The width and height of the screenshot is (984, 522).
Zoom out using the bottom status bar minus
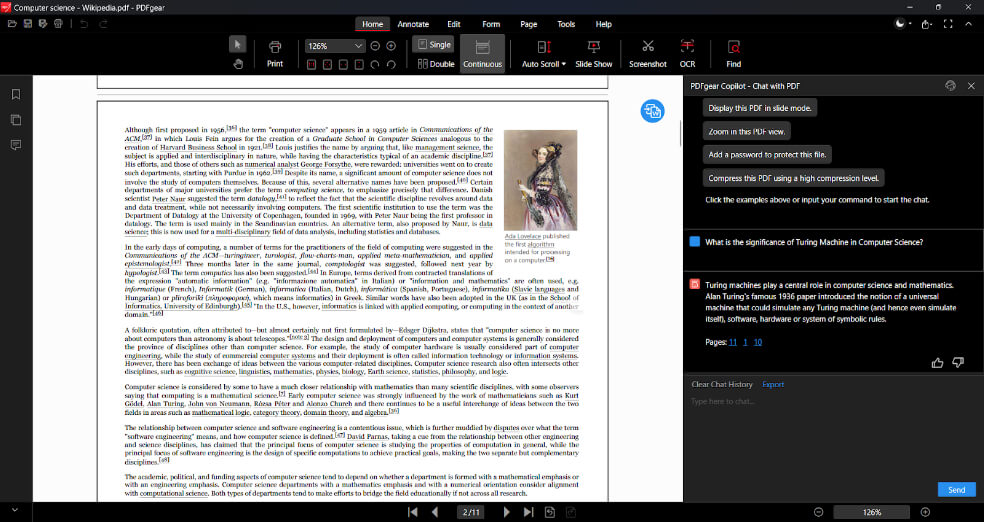click(x=818, y=512)
